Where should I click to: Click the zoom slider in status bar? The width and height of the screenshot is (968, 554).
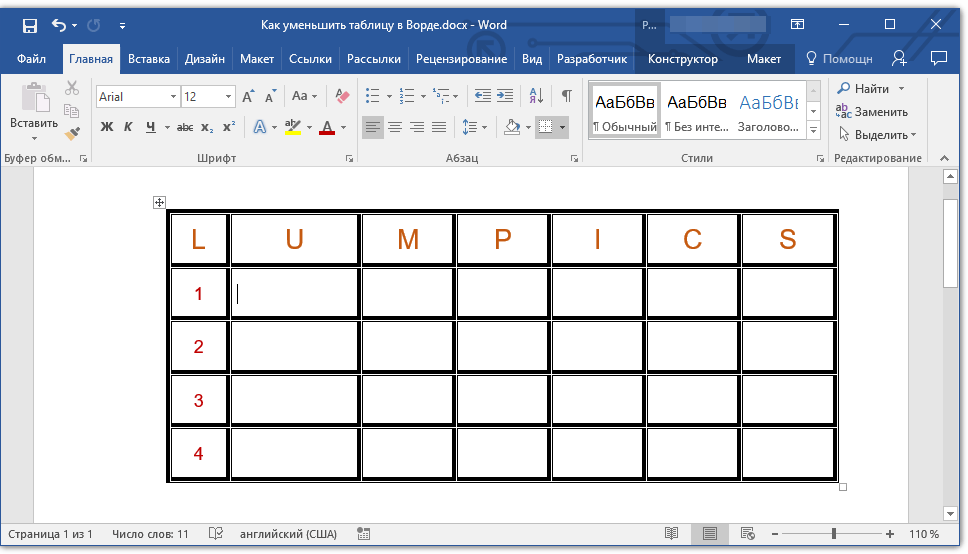pos(833,534)
